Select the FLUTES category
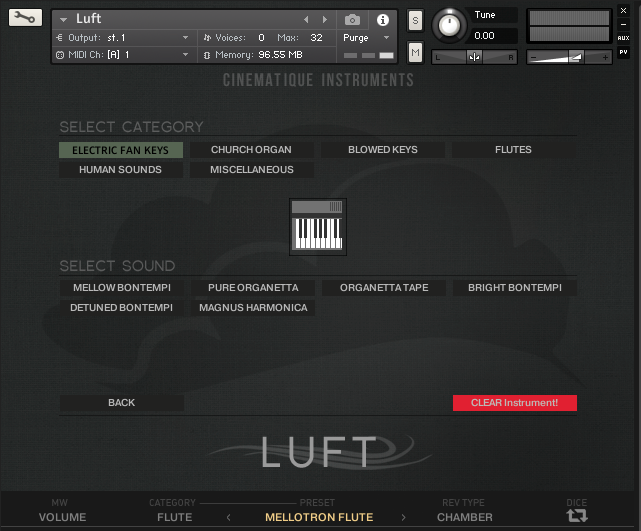Image resolution: width=641 pixels, height=531 pixels. [513, 150]
